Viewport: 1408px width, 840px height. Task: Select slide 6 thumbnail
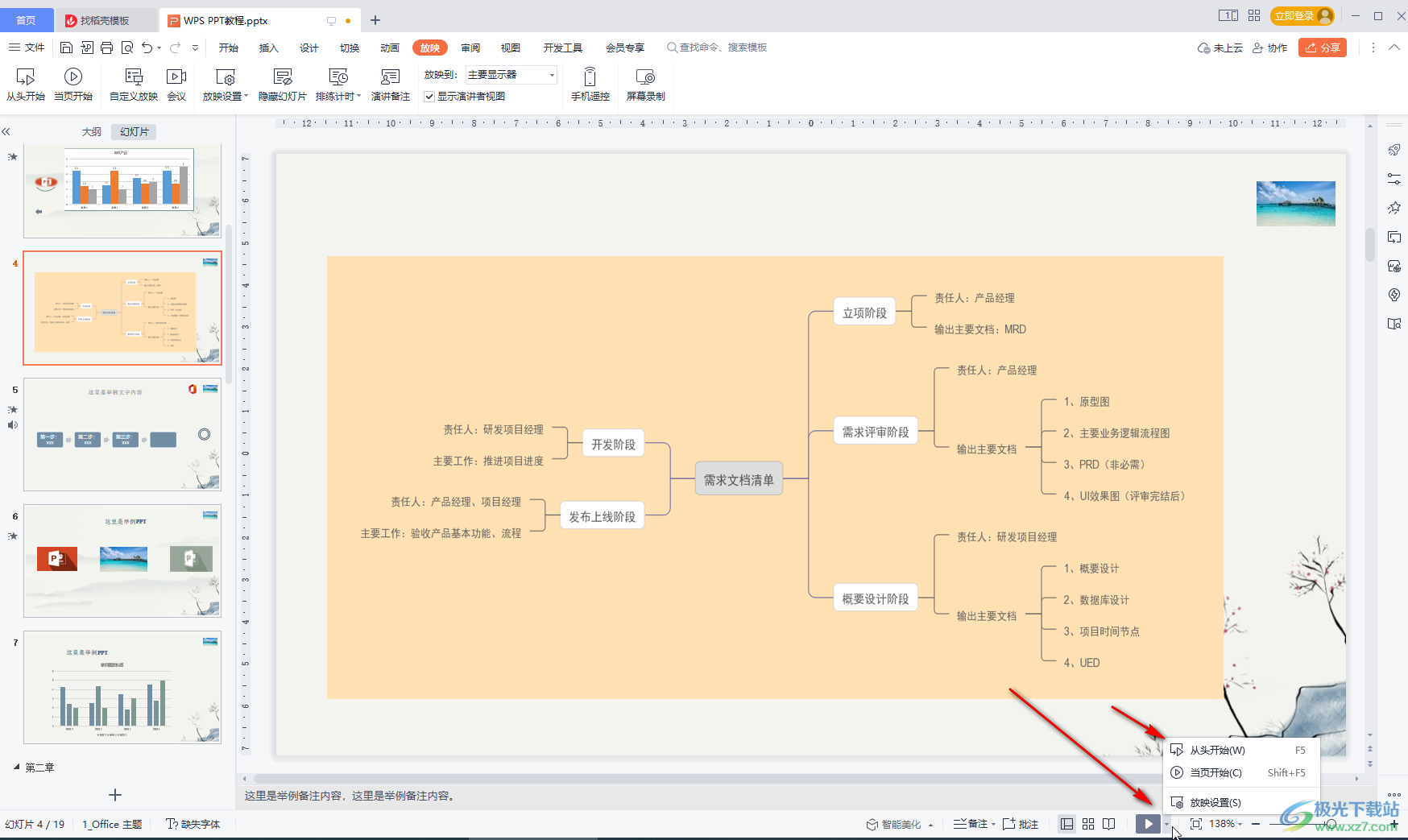[122, 561]
